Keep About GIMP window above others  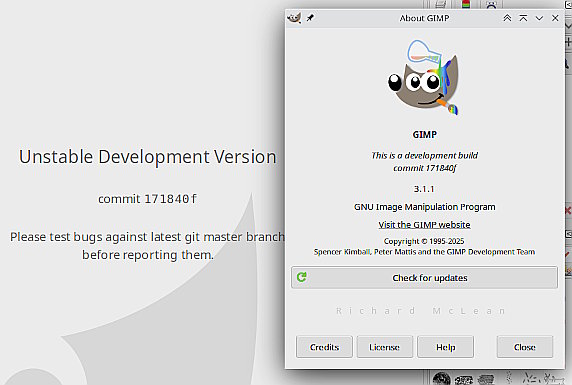[523, 18]
